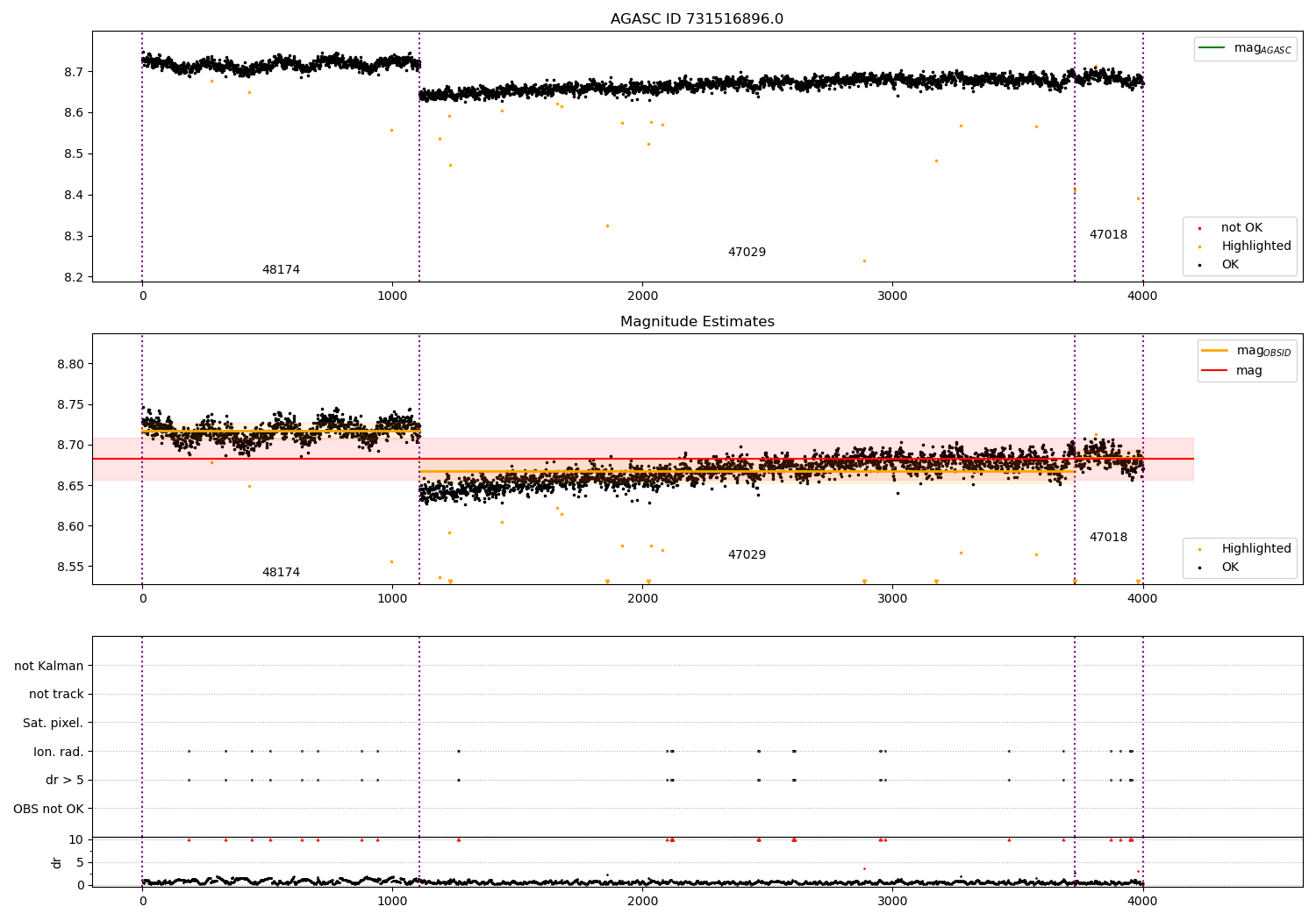This screenshot has width=1316, height=921.
Task: Click the 8.70 tick label on middle plot
Action: tap(69, 446)
